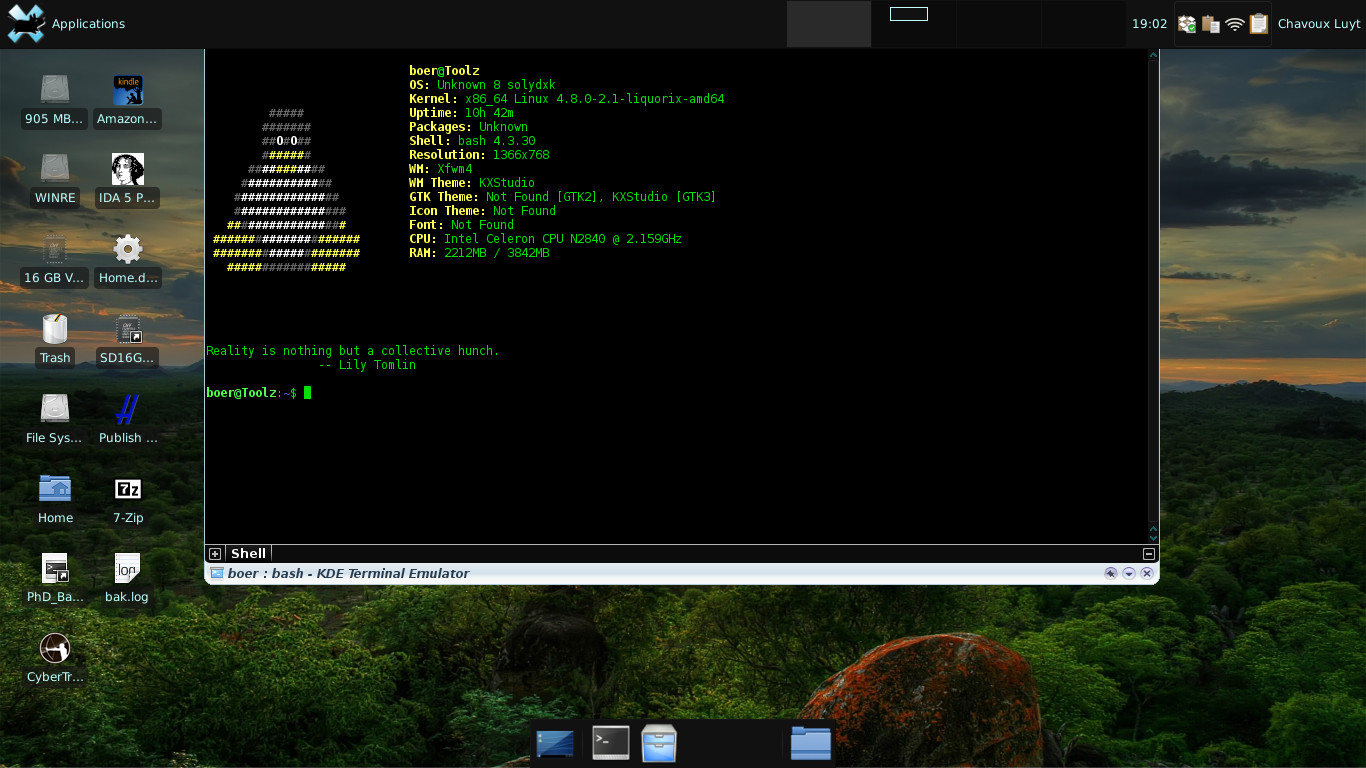Image resolution: width=1366 pixels, height=768 pixels.
Task: Open the file cabinet manager in dock
Action: click(x=659, y=743)
